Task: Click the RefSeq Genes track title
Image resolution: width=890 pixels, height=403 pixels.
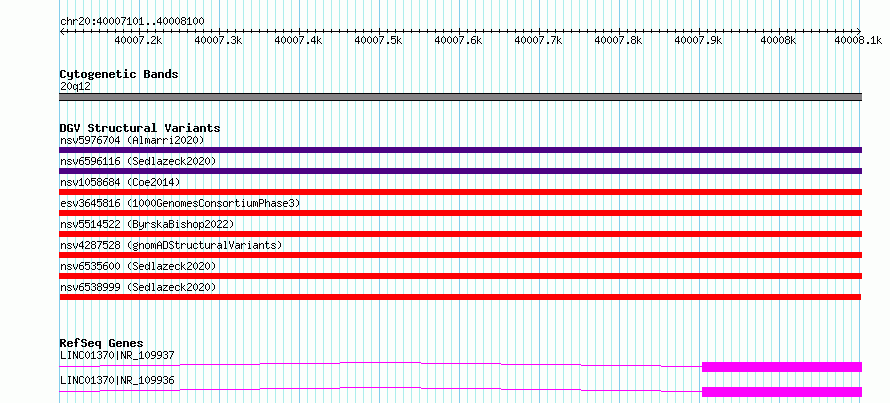Action: (101, 343)
